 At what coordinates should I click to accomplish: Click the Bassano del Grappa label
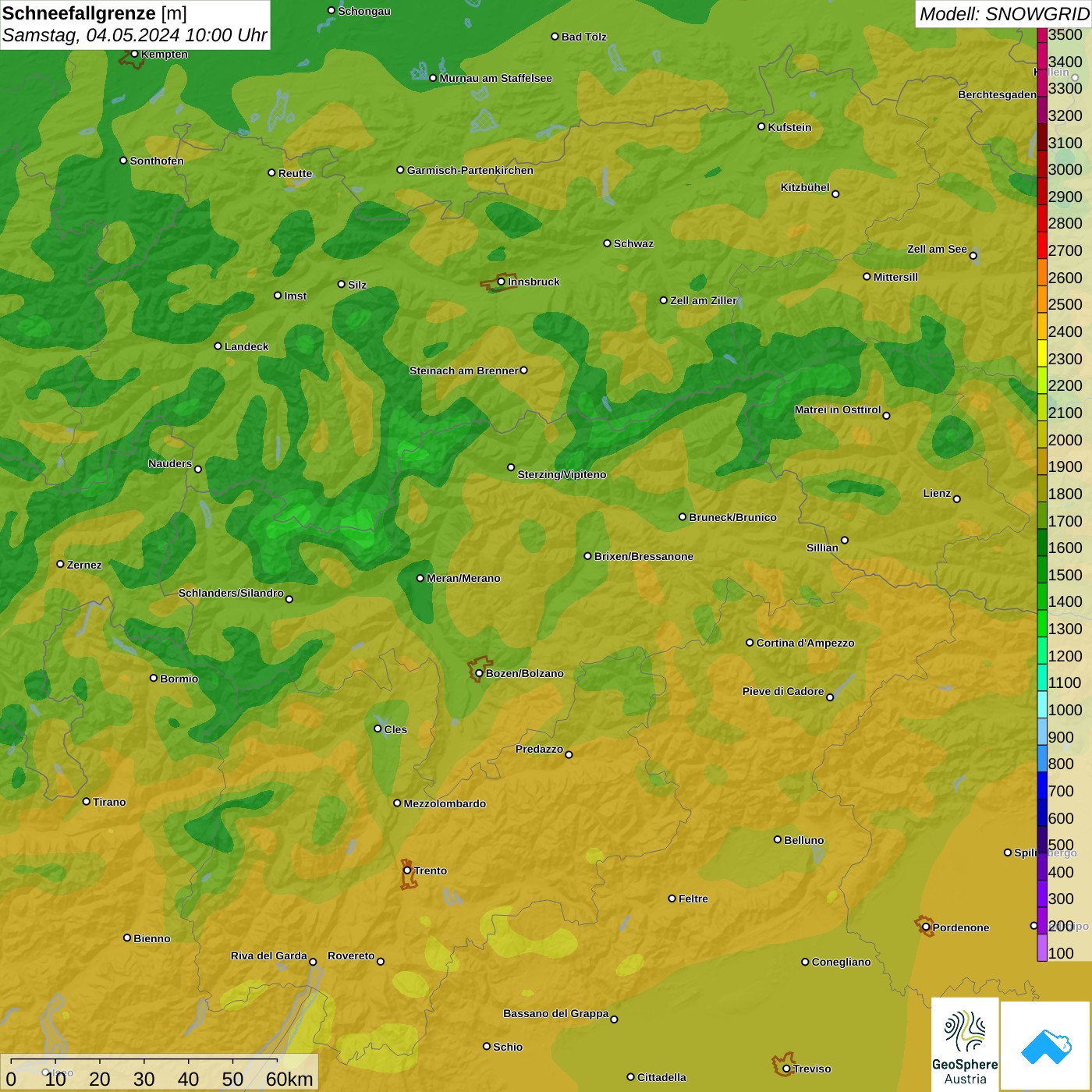(x=555, y=1013)
